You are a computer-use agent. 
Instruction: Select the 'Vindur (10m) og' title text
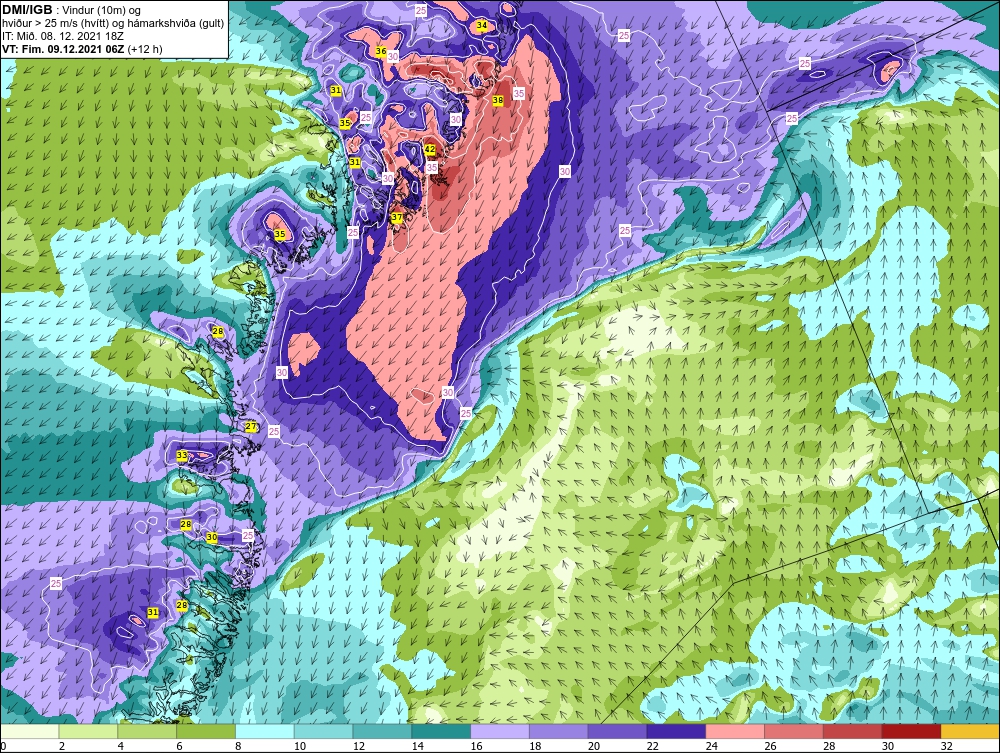pos(102,11)
